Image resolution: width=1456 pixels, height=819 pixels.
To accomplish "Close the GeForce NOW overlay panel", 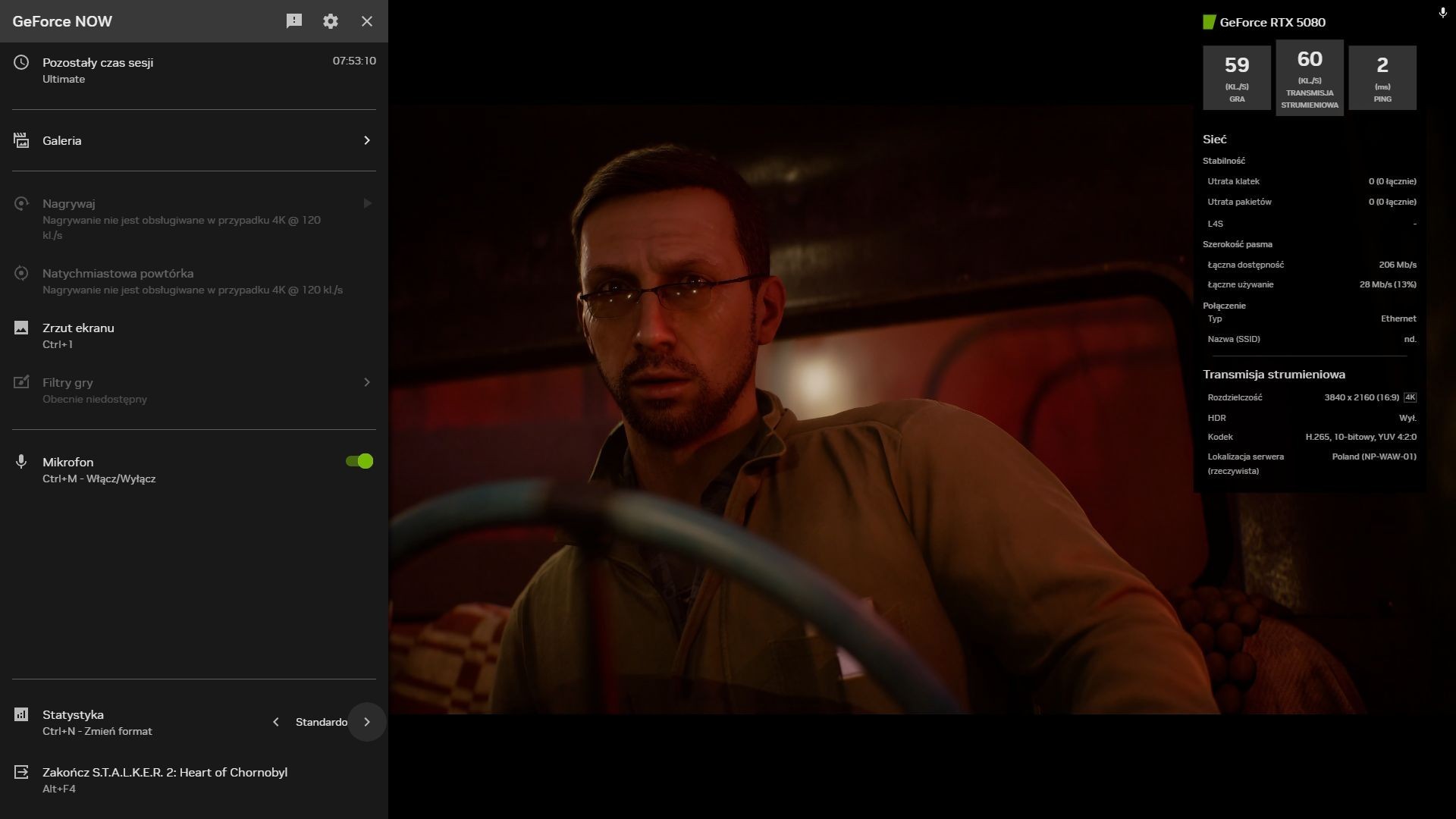I will 367,21.
